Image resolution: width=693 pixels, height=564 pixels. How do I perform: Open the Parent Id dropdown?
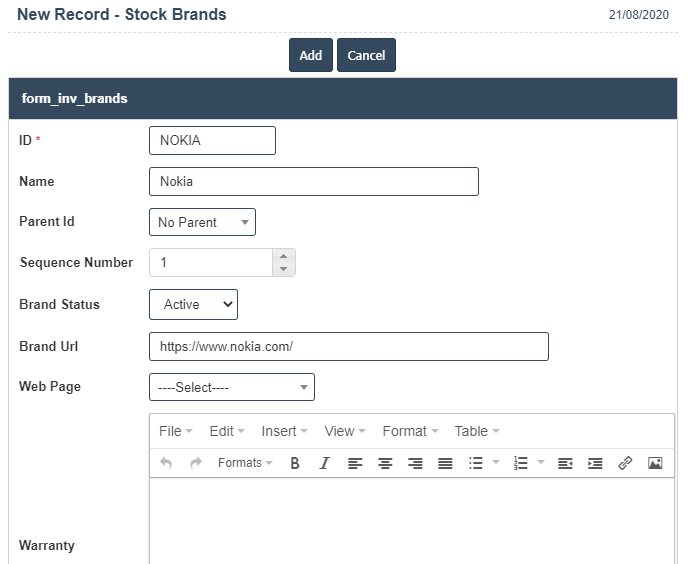pos(202,222)
